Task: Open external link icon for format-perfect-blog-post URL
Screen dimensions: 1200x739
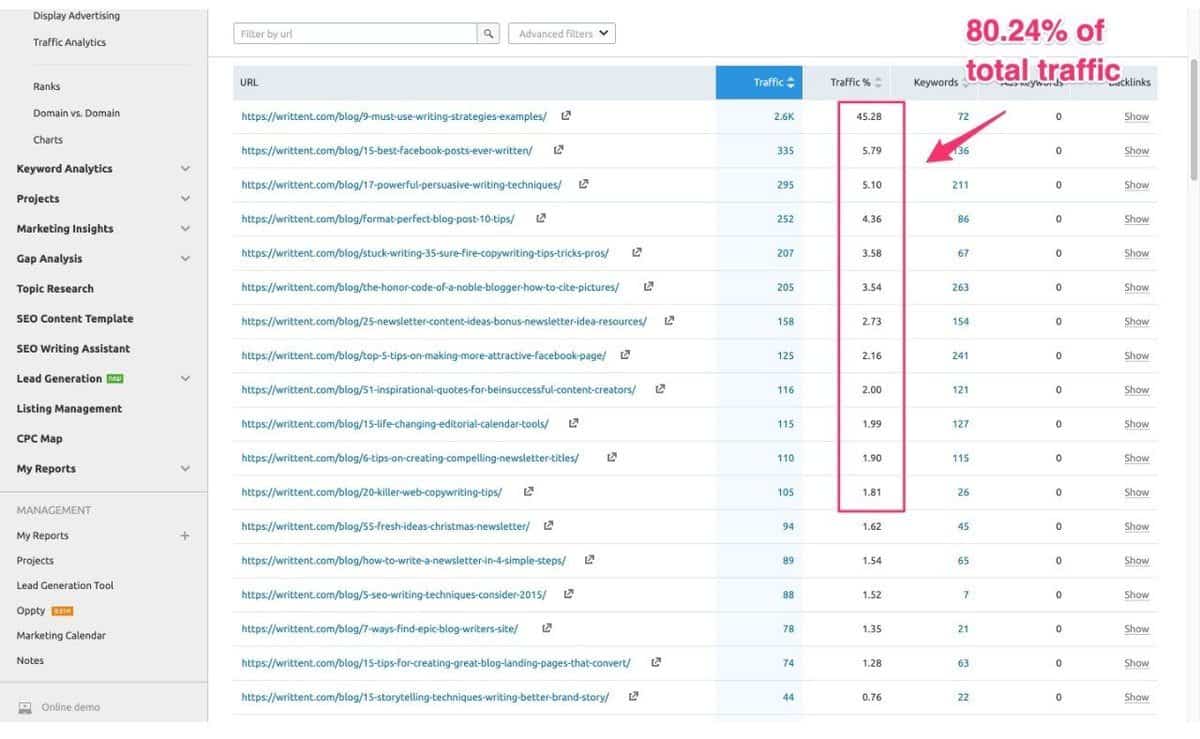Action: 541,218
